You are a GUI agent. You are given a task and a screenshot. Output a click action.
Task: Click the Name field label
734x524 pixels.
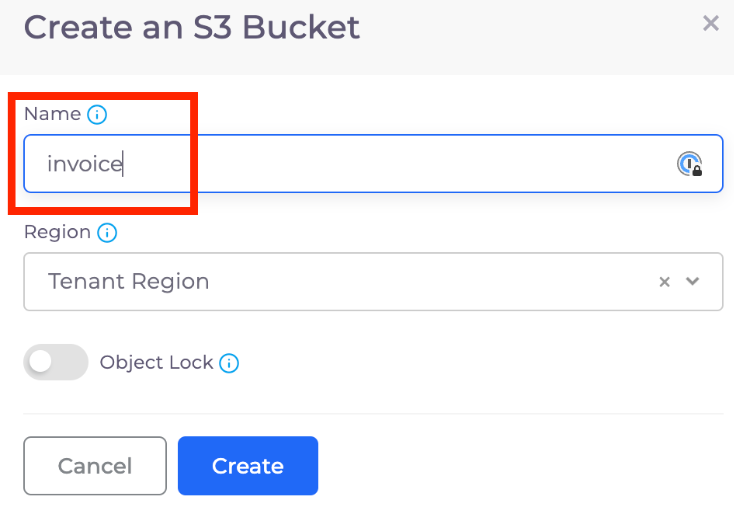[52, 114]
